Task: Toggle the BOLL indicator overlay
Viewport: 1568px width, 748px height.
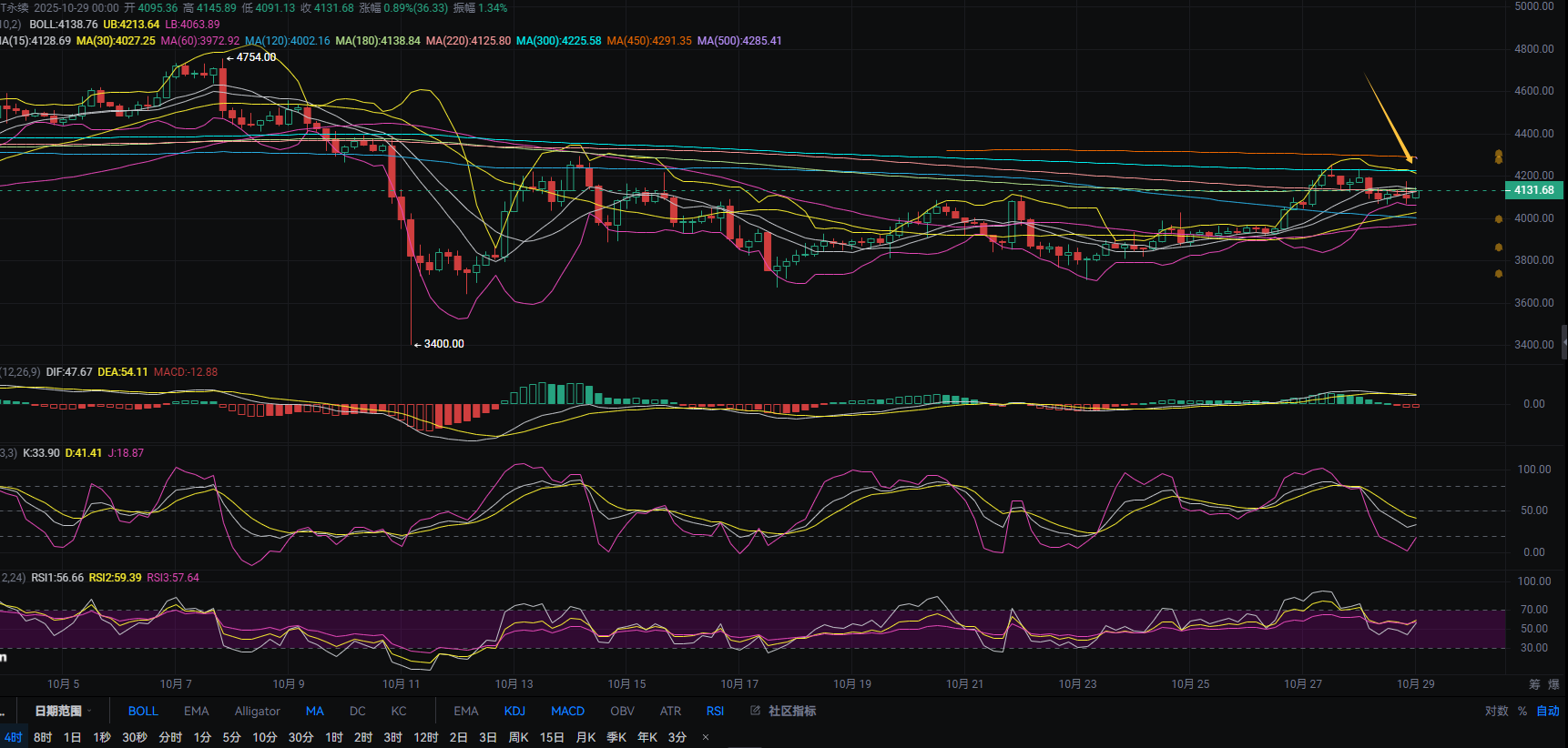Action: 143,711
